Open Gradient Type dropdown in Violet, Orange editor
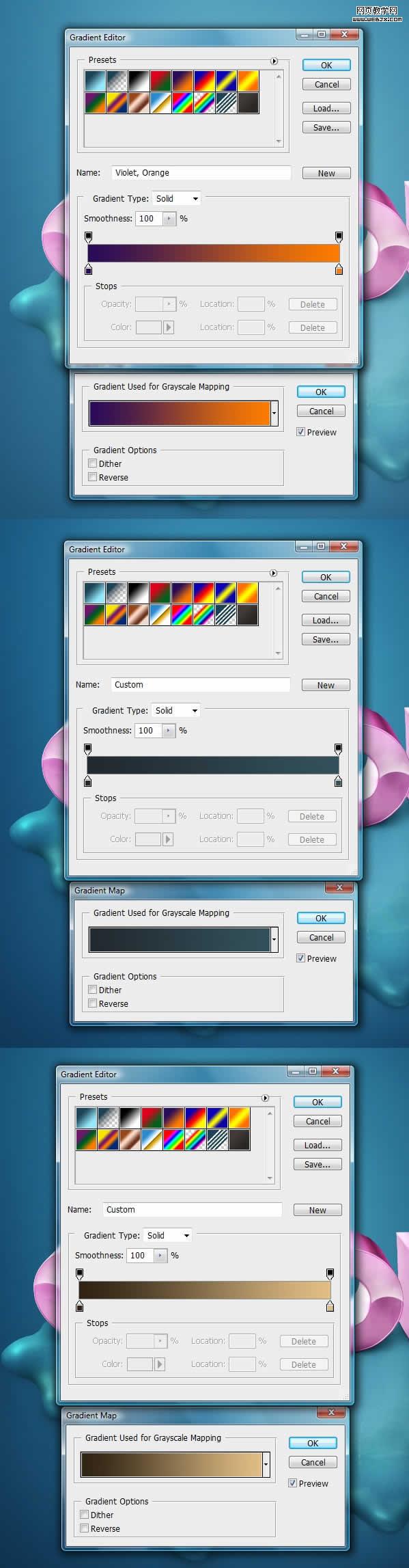The height and width of the screenshot is (1568, 409). coord(176,199)
